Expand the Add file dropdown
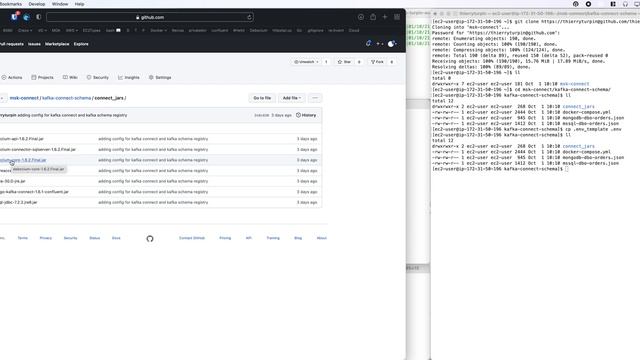This screenshot has width=640, height=360. pyautogui.click(x=292, y=98)
